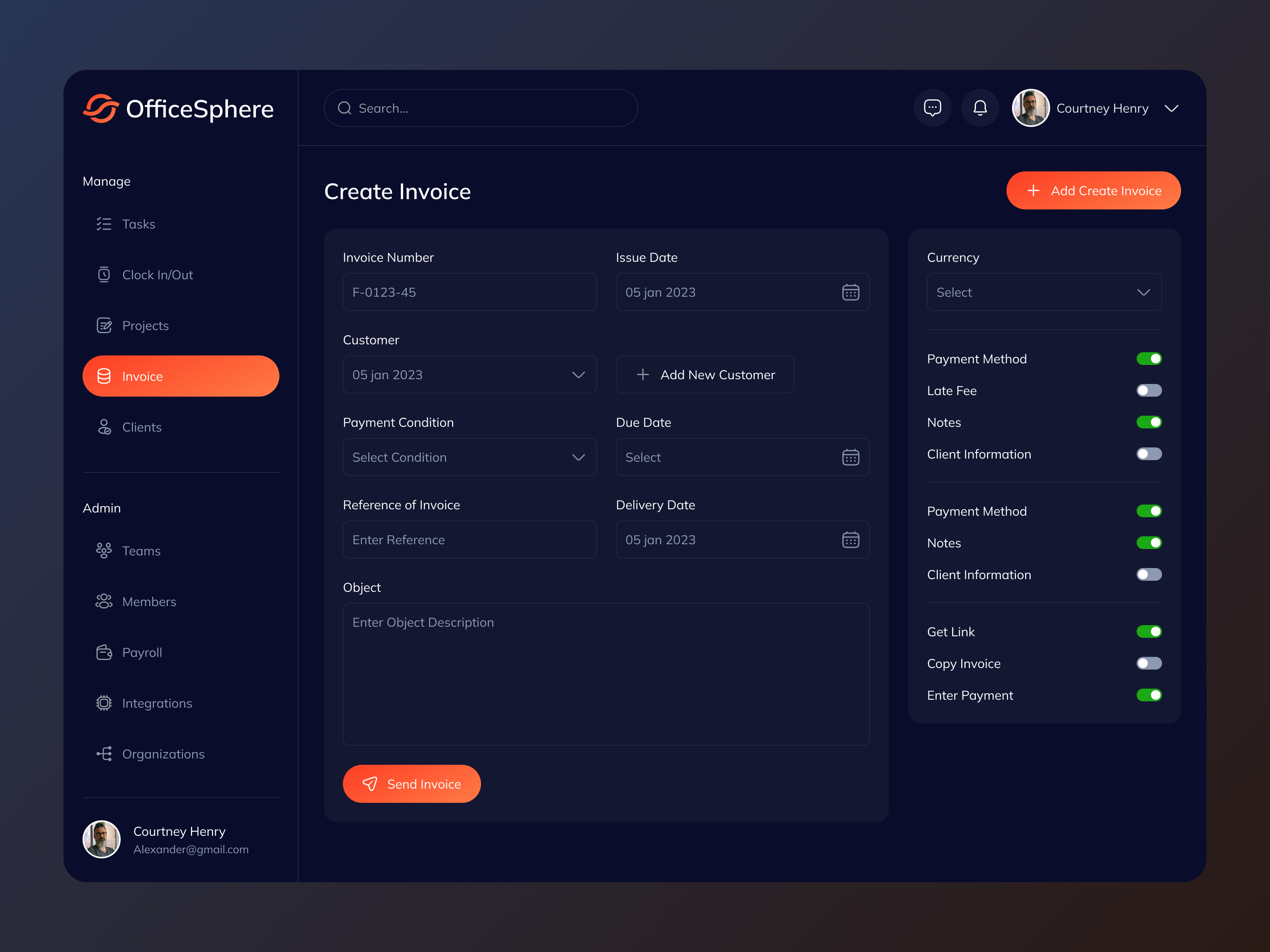Select the Clock In/Out icon
The height and width of the screenshot is (952, 1270).
point(104,274)
